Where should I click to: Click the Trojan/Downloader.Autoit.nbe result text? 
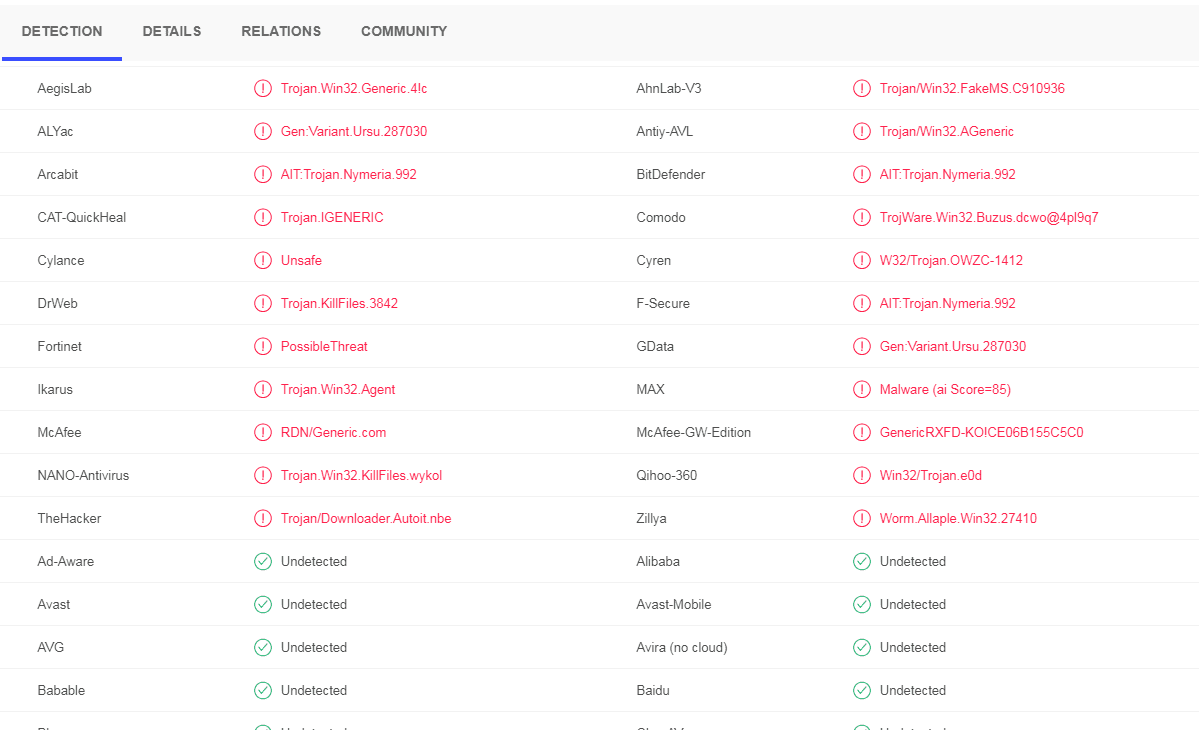[366, 518]
